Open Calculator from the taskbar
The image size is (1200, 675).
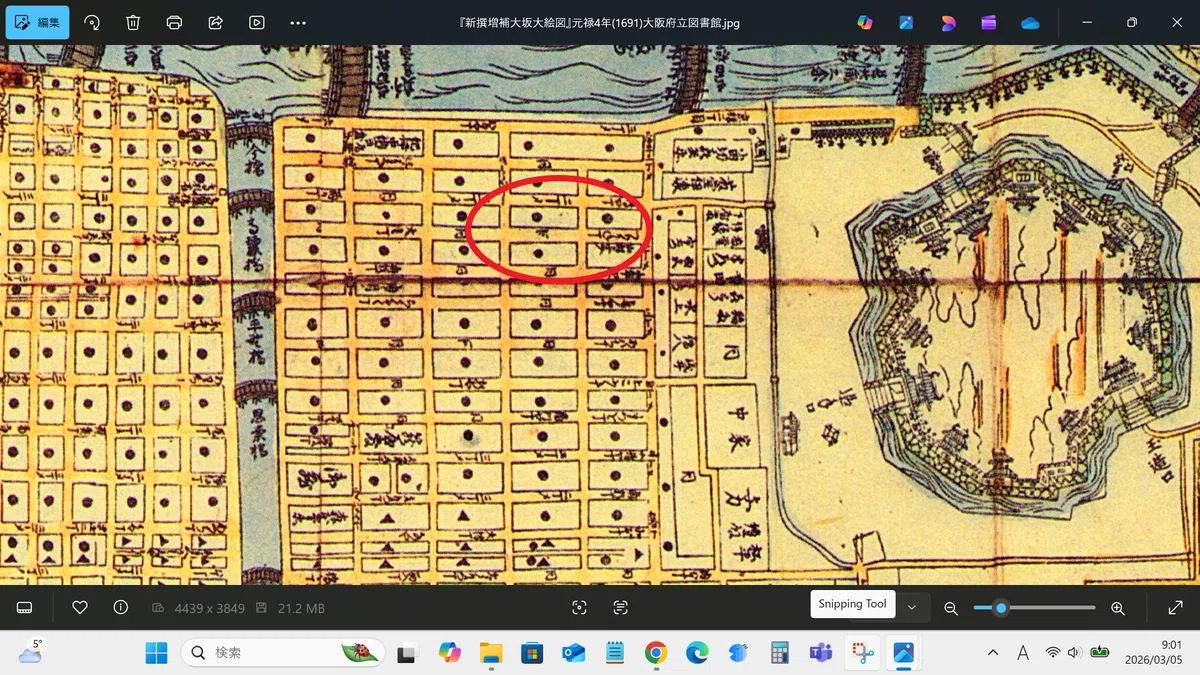[780, 653]
